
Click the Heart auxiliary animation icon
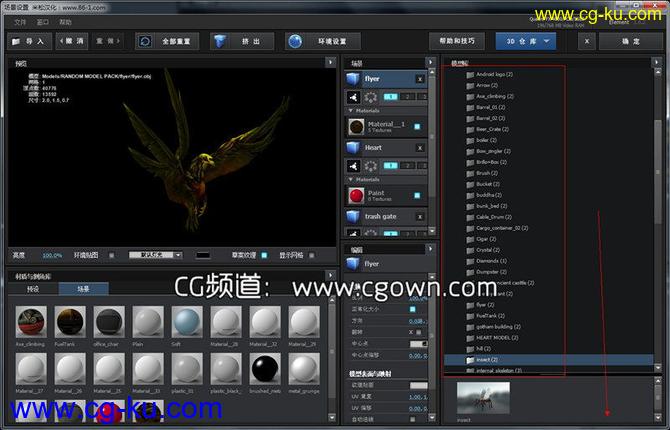click(x=353, y=166)
